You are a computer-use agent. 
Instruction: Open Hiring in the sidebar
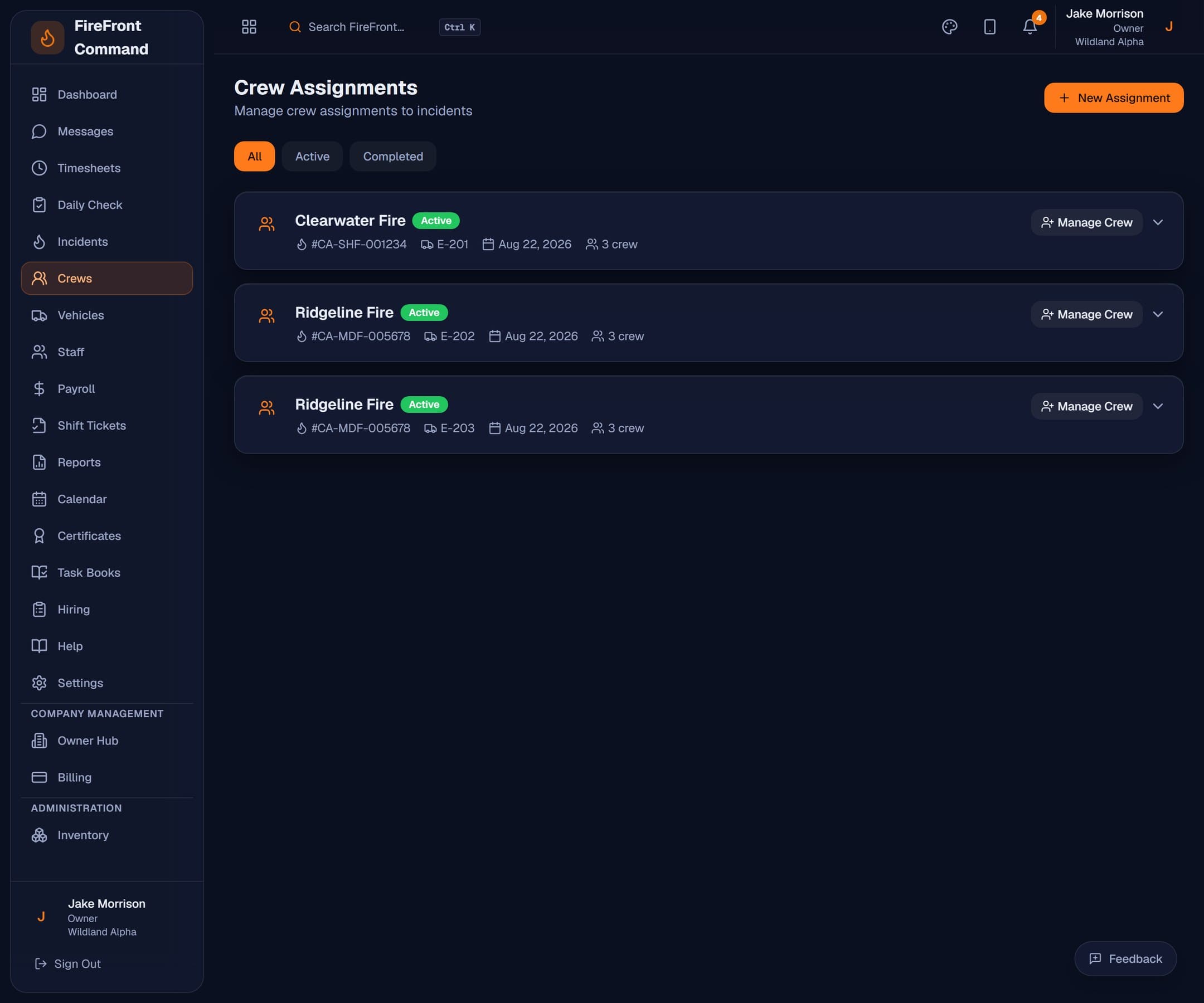(x=106, y=609)
